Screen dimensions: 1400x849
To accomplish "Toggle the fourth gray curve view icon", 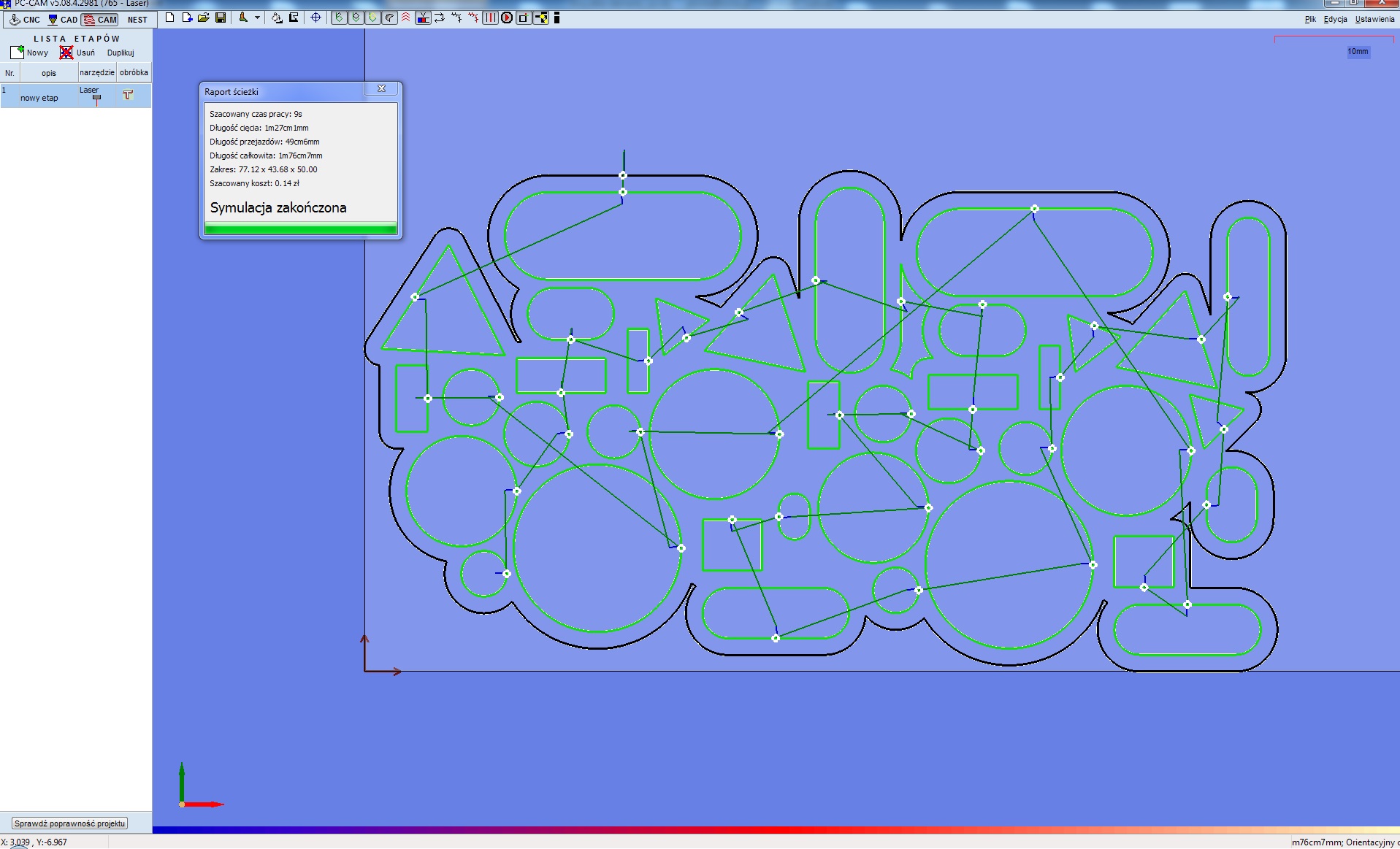I will click(389, 18).
